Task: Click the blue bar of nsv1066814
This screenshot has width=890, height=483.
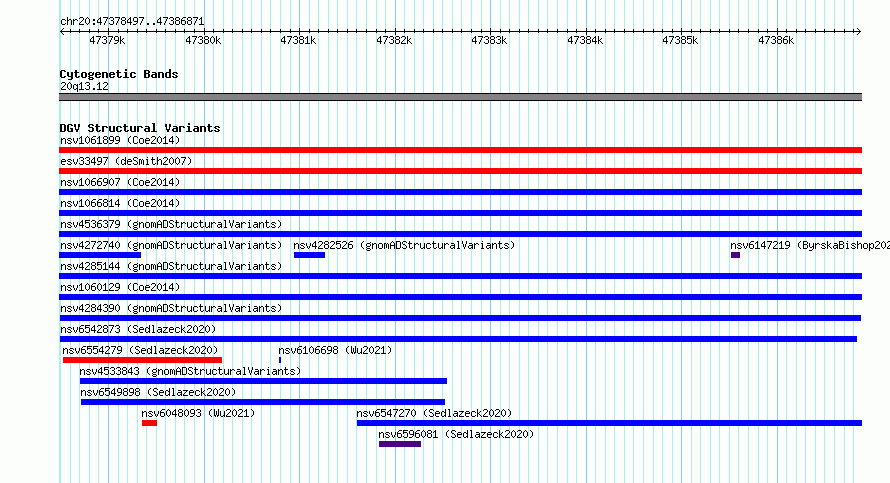Action: coord(460,213)
